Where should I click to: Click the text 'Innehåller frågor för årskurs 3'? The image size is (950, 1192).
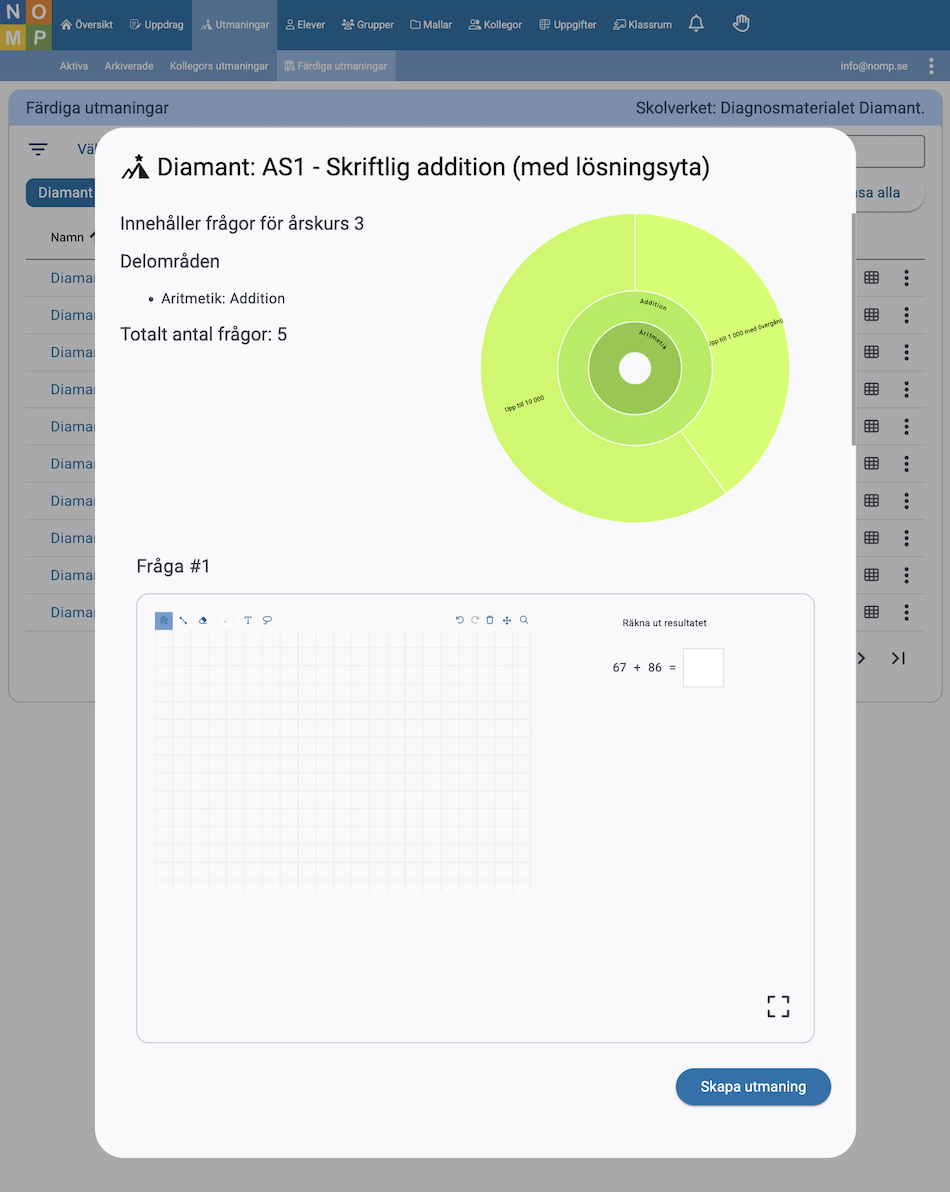coord(242,224)
